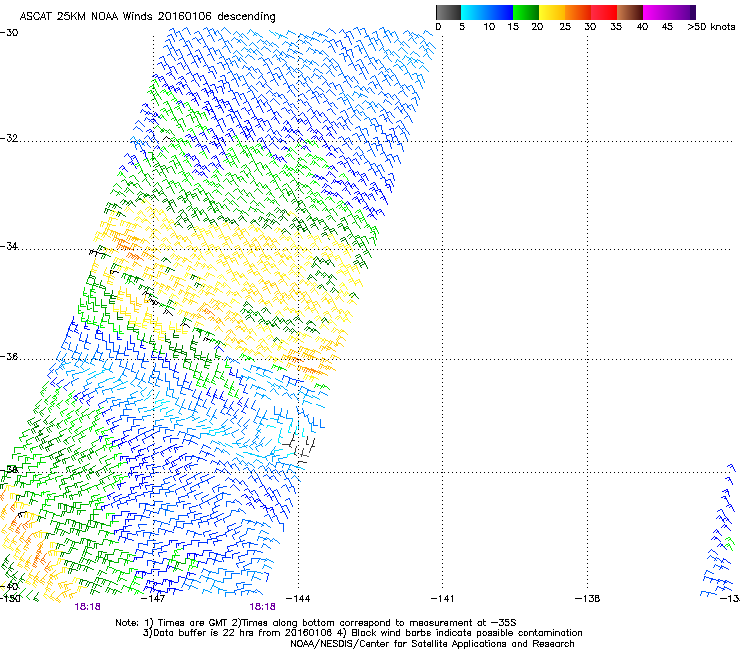Click the yellow 20-25 knots color band
Image resolution: width=740 pixels, height=650 pixels.
pos(552,12)
